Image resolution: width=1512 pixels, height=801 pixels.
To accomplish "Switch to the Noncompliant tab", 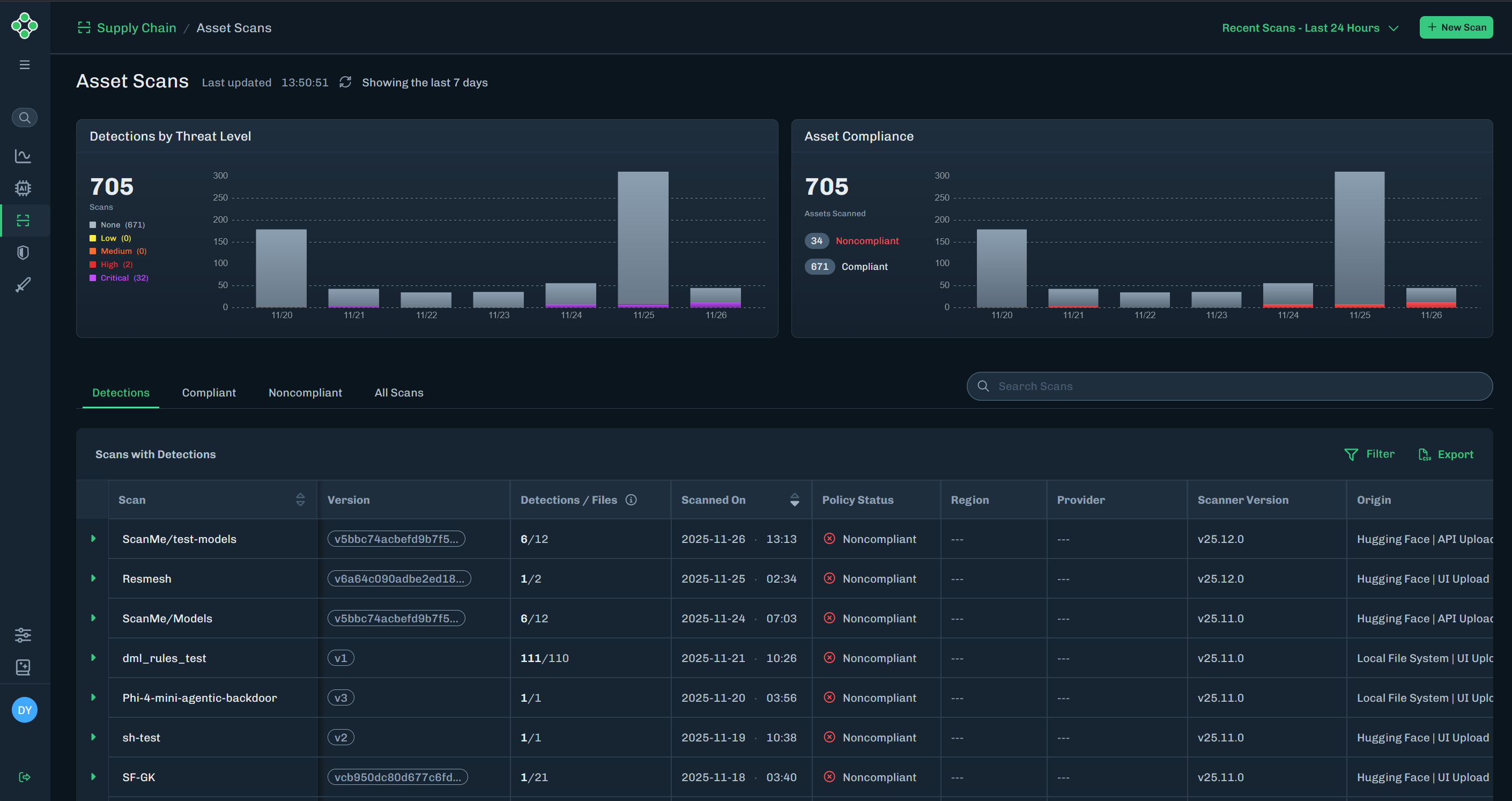I will coord(305,392).
